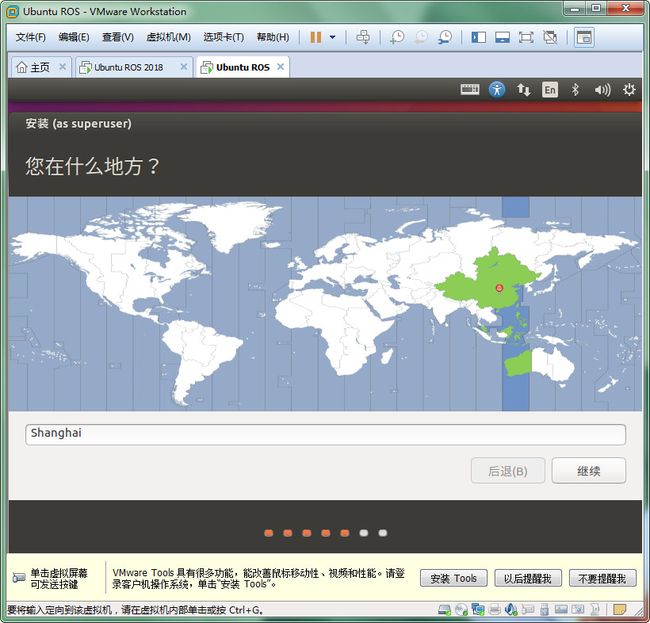
Task: Click the Ubuntu on-screen keyboard indicator
Action: (470, 90)
